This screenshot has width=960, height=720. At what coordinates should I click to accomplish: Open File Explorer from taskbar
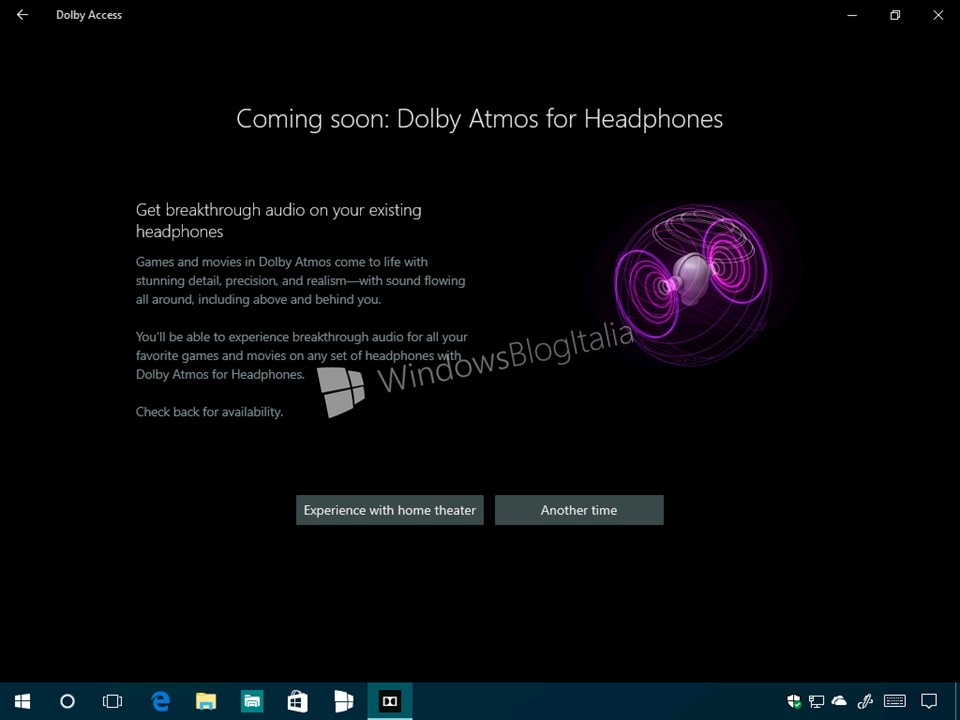click(206, 701)
